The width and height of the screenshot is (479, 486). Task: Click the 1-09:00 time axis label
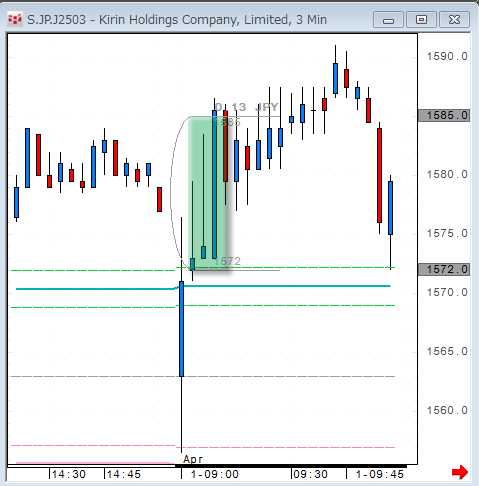point(214,474)
